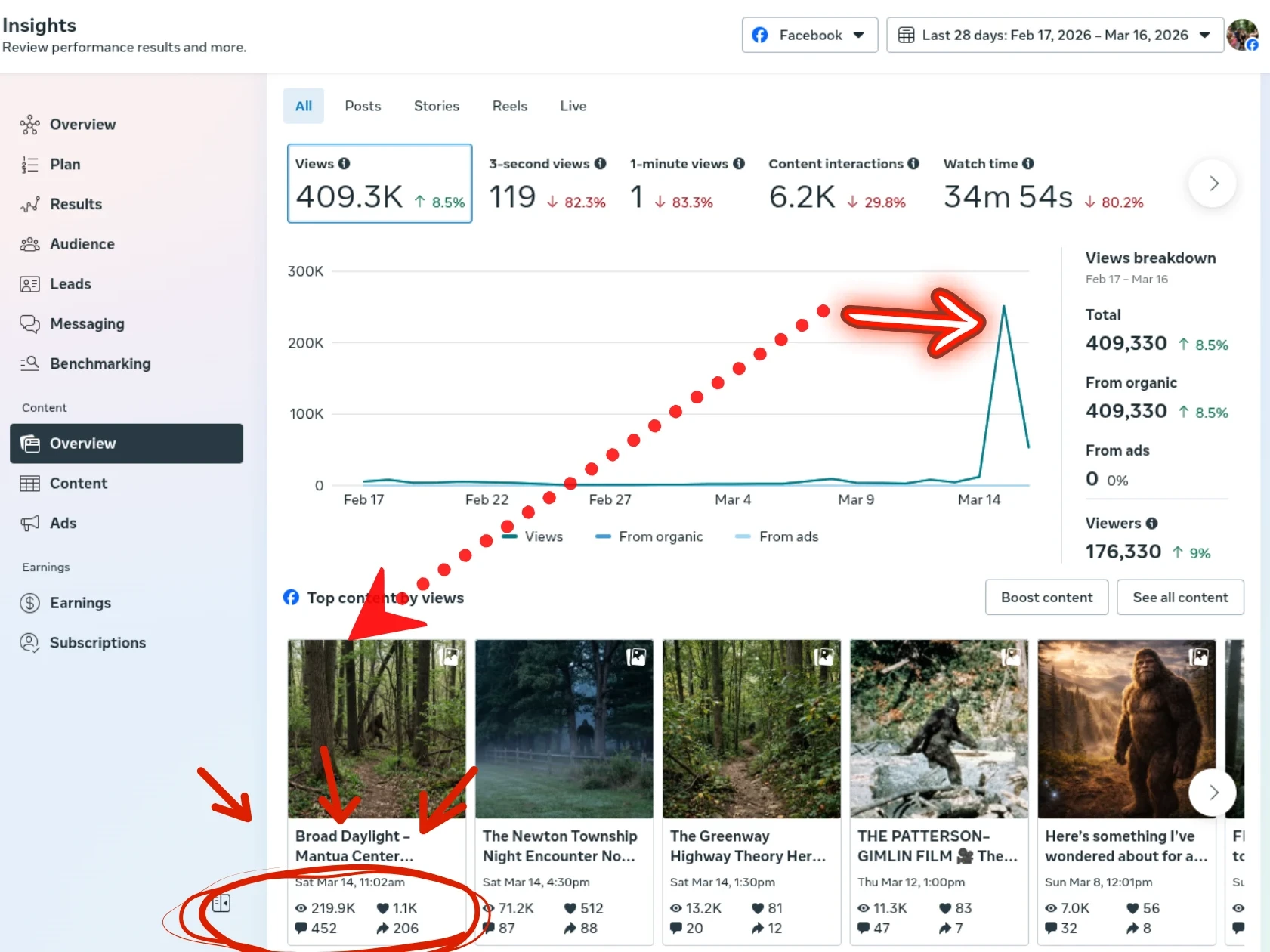Click the Boost content button
This screenshot has width=1270, height=952.
[x=1046, y=598]
